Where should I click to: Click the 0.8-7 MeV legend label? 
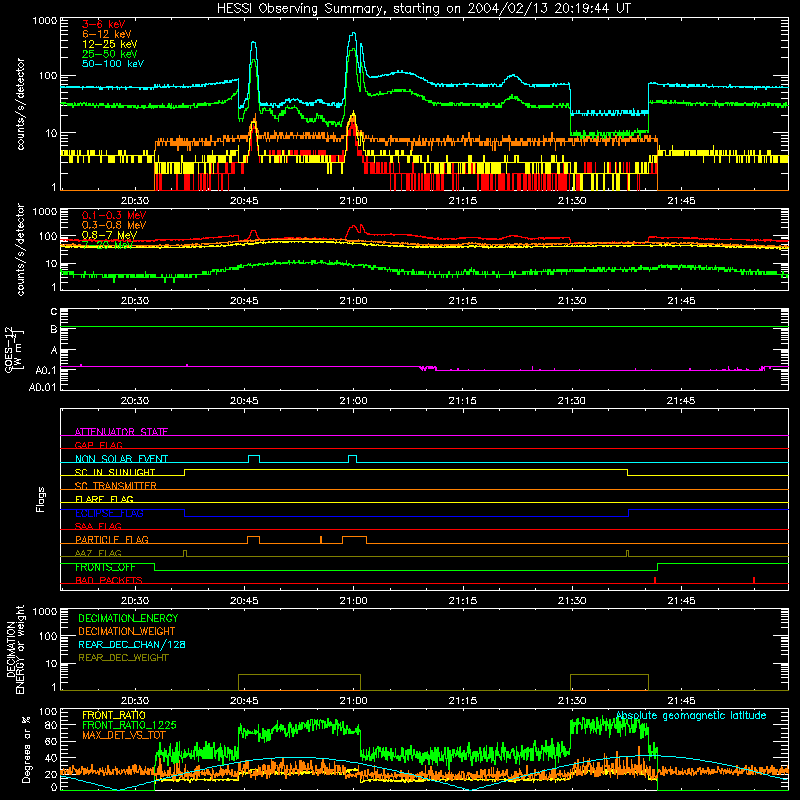(109, 235)
